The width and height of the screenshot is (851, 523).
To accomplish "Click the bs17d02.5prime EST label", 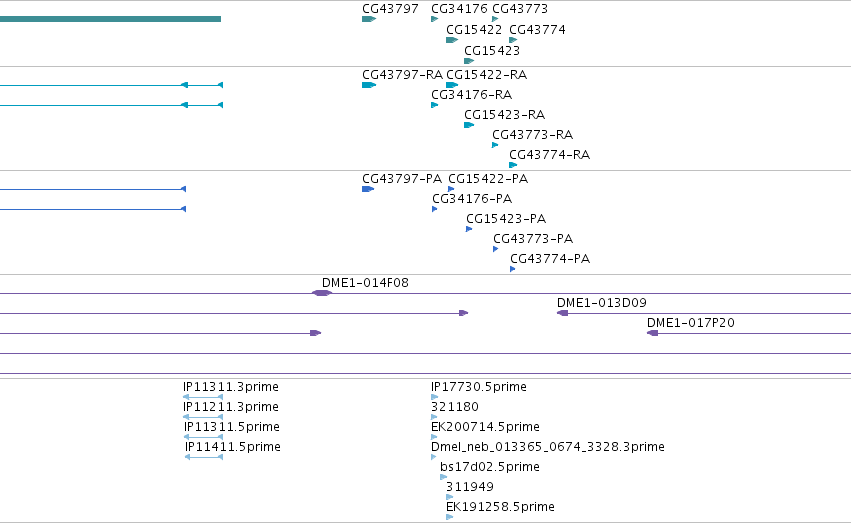I will click(x=490, y=468).
